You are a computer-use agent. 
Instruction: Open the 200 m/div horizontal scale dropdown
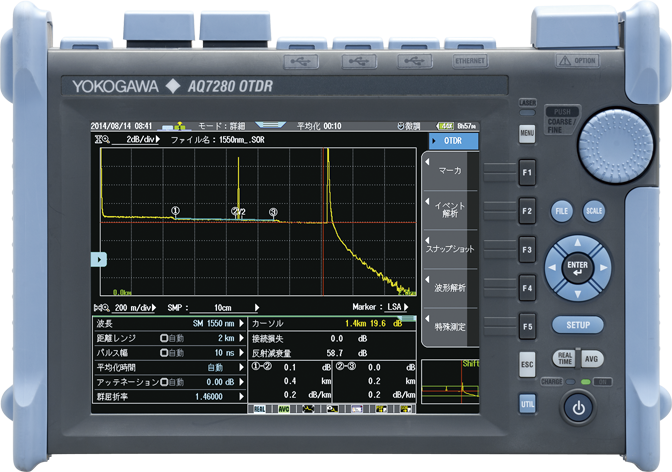[135, 308]
